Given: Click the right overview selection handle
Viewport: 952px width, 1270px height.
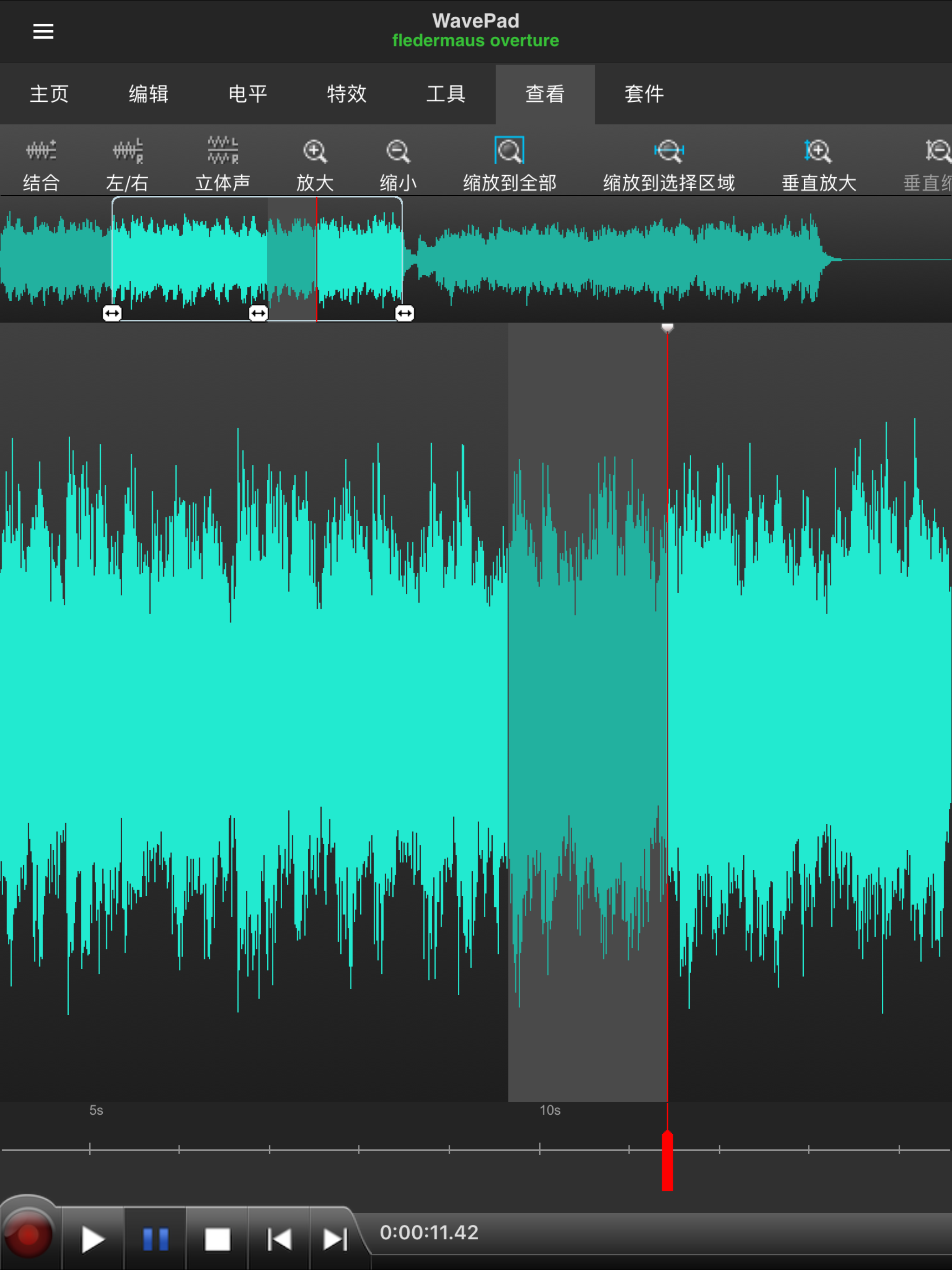Looking at the screenshot, I should 405,313.
